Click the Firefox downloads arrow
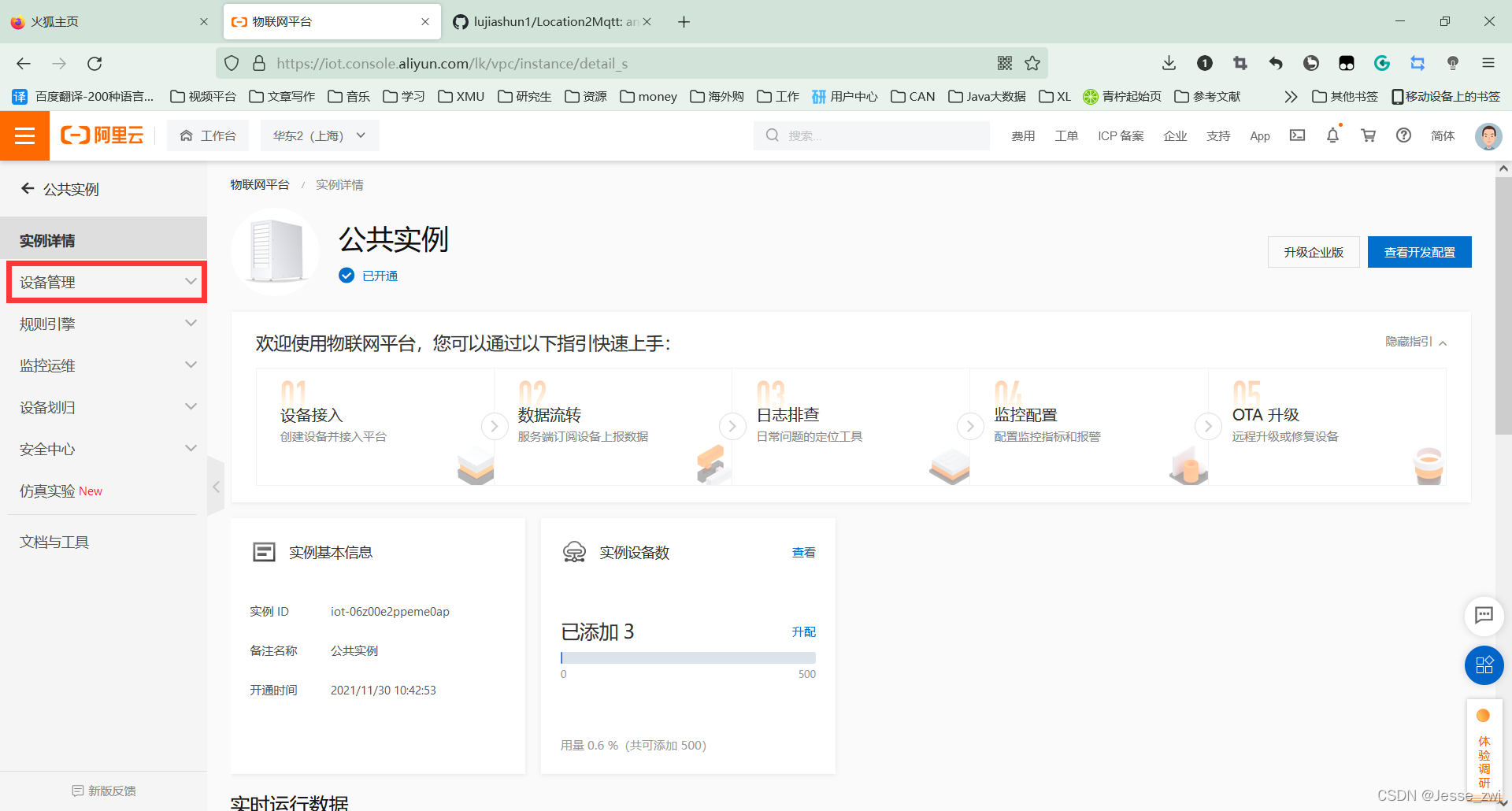Screen dimensions: 1512x811 [x=1169, y=63]
